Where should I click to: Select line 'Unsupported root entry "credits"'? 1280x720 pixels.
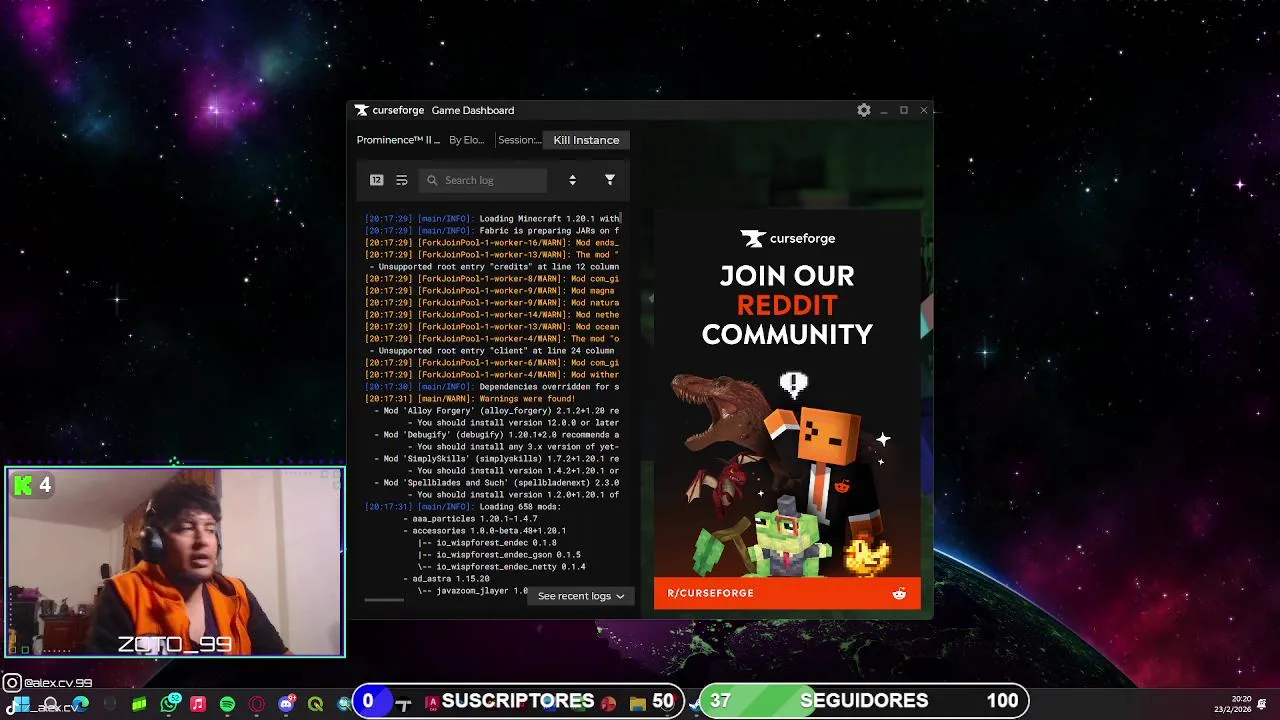tap(493, 266)
